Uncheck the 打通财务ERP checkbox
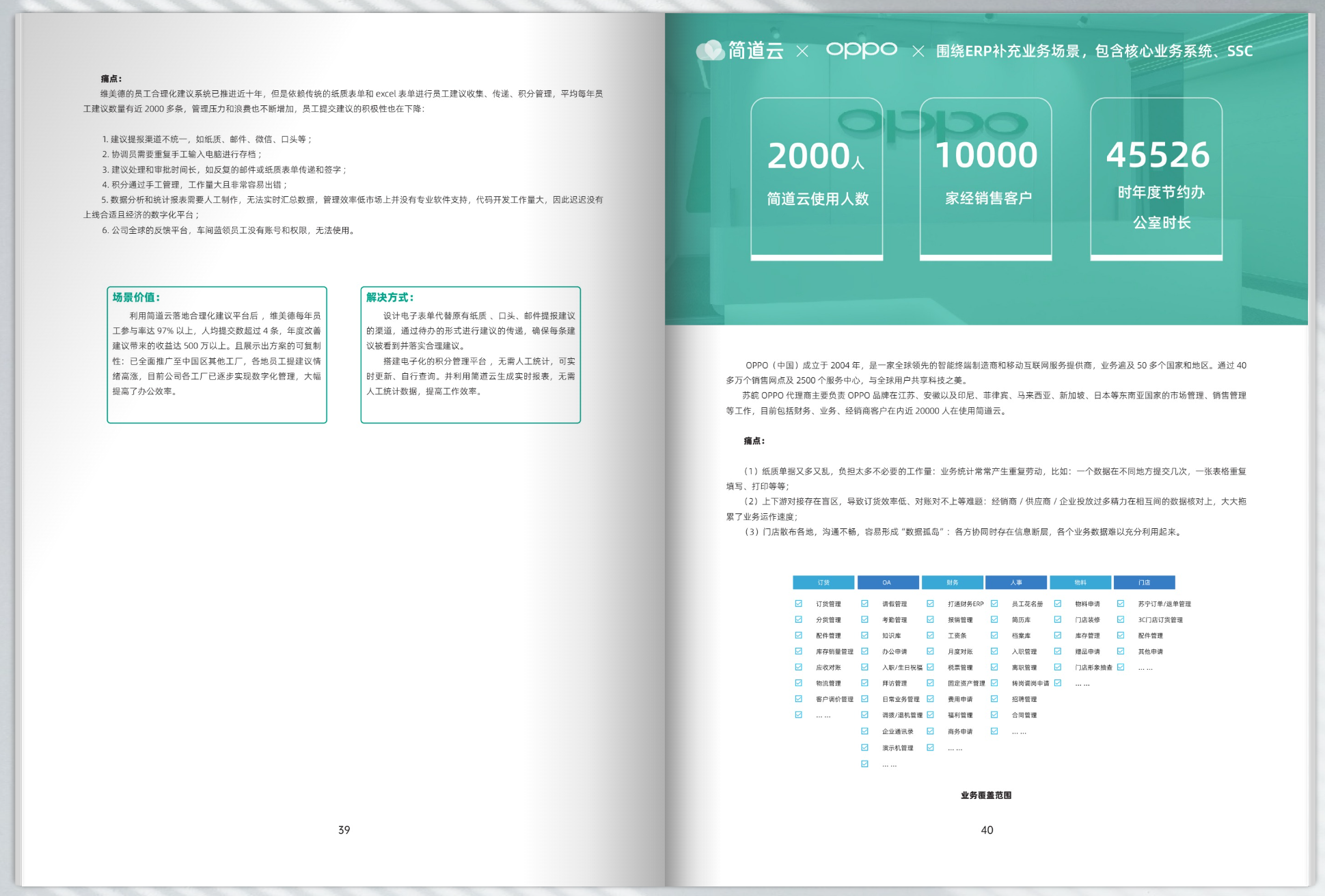Image resolution: width=1325 pixels, height=896 pixels. point(930,603)
